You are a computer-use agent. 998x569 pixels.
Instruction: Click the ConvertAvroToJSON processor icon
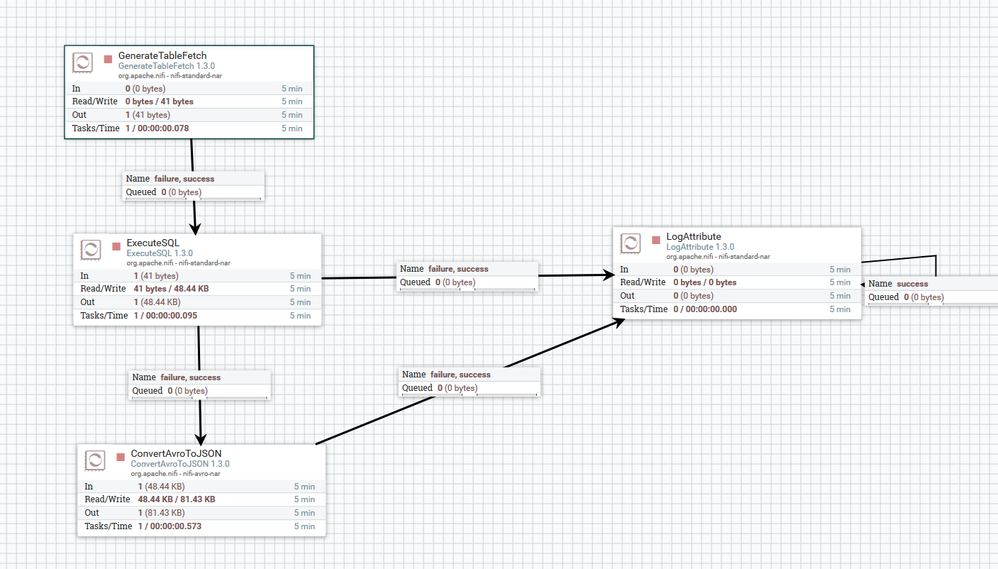point(95,460)
